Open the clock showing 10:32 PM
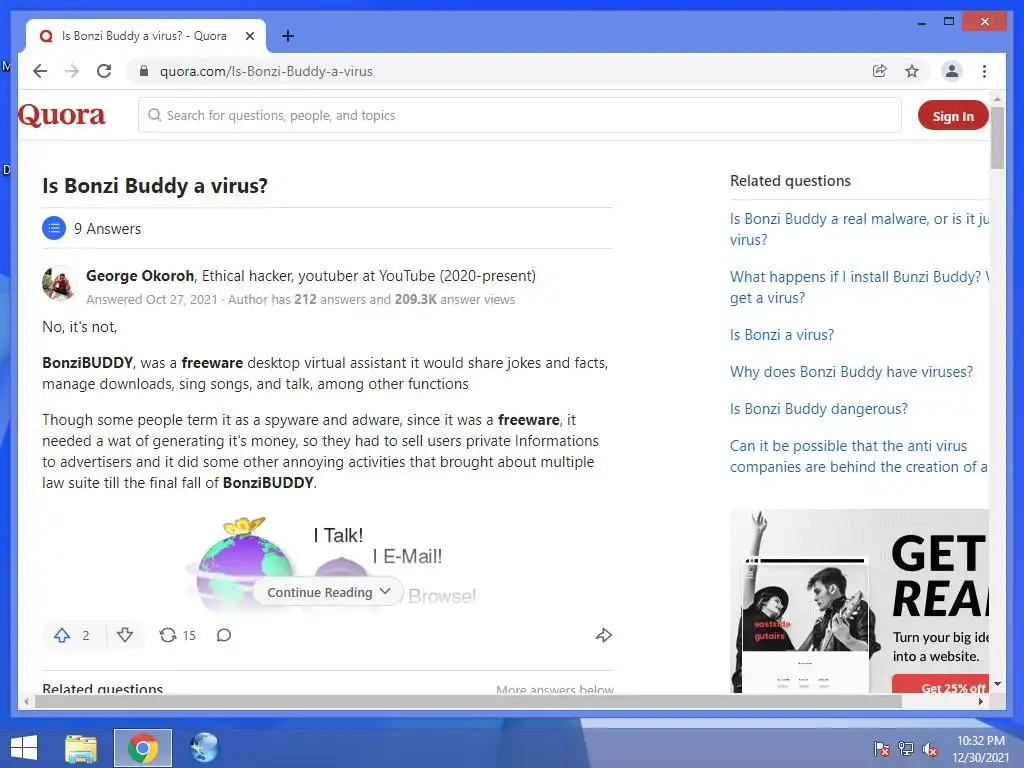Screen dimensions: 1024x768 (980, 748)
